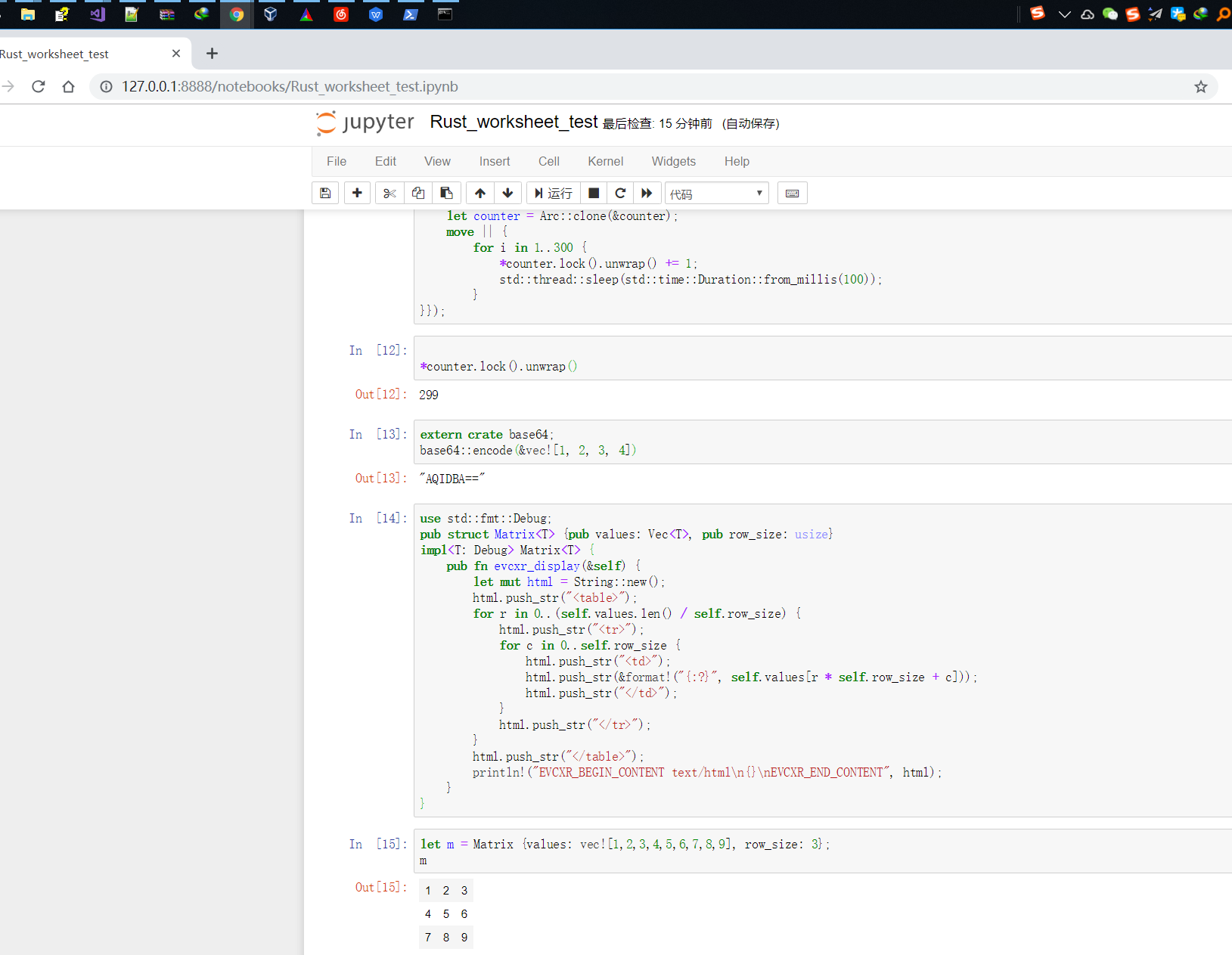1232x955 pixels.
Task: Save the notebook using the floppy disk icon
Action: (325, 193)
